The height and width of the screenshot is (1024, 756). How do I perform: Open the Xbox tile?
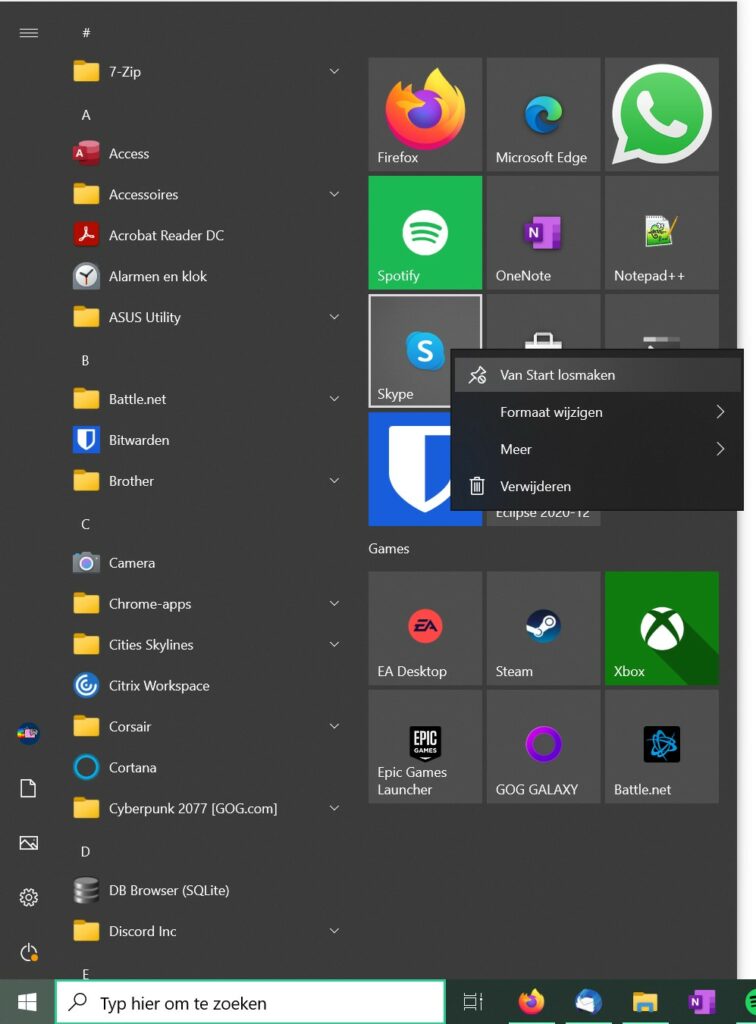661,628
